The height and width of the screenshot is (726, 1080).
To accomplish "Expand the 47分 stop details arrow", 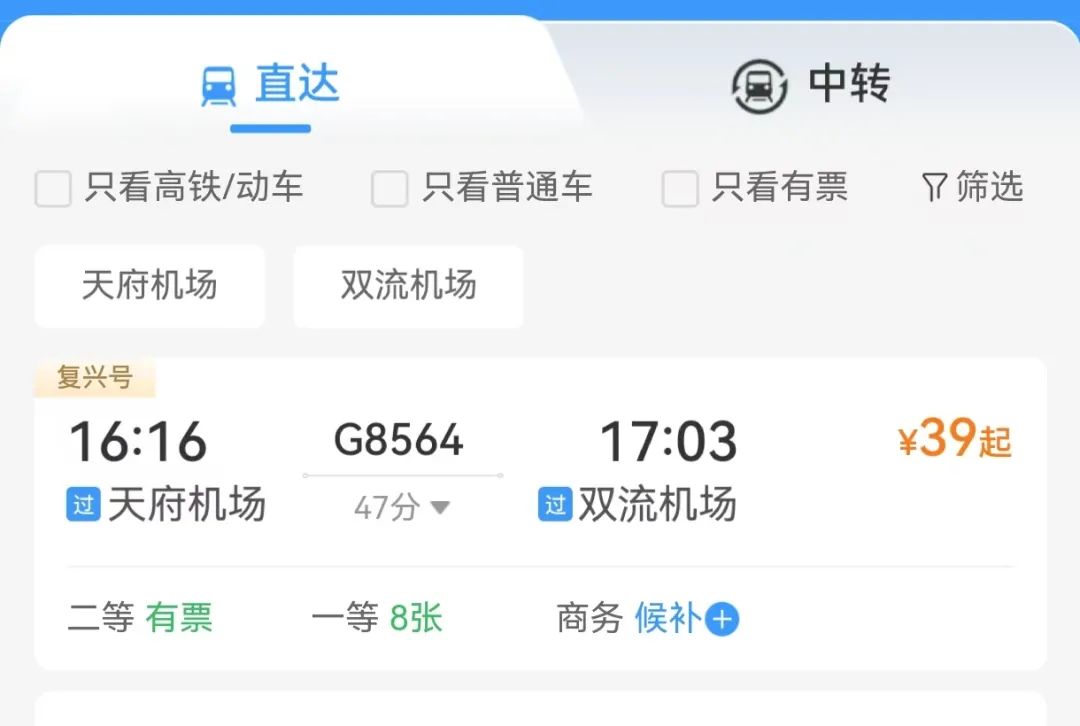I will pos(439,508).
